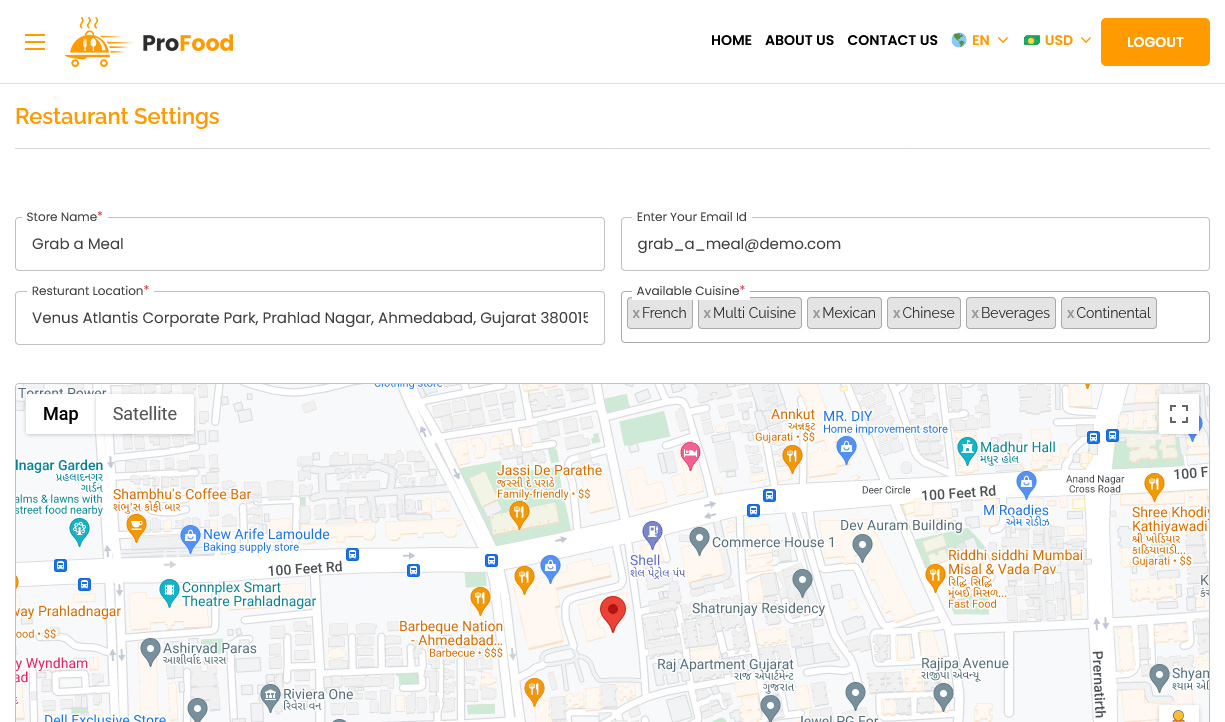Screen dimensions: 1225x722
Task: Click the Shell gas station map icon
Action: [x=652, y=532]
